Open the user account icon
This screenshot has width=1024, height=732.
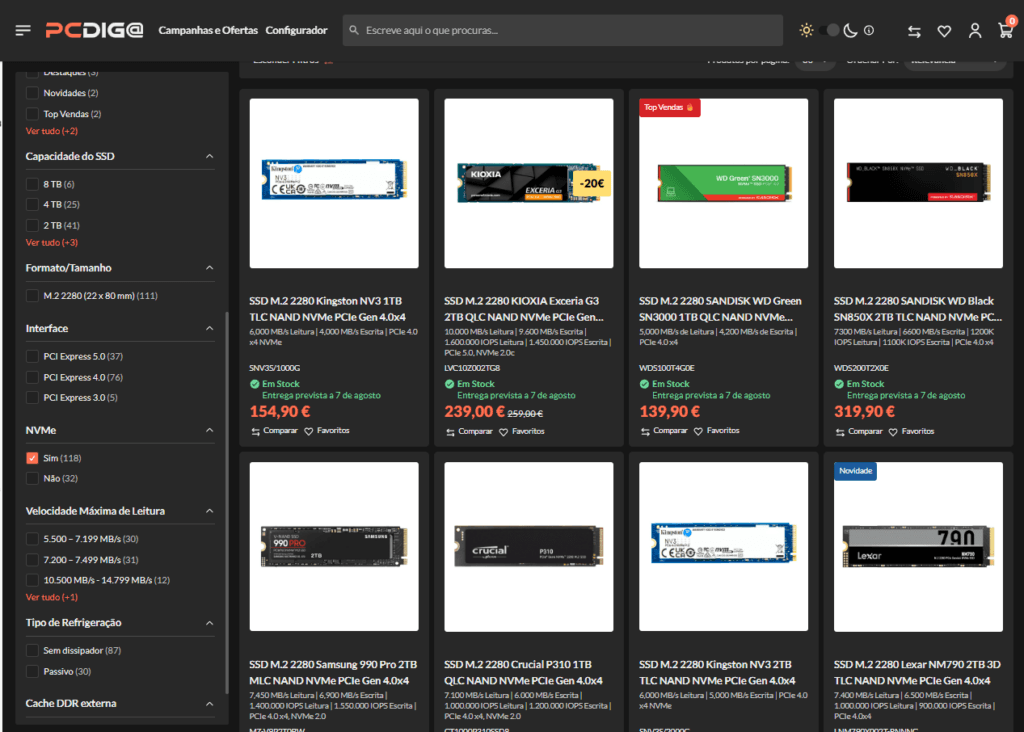(x=975, y=31)
